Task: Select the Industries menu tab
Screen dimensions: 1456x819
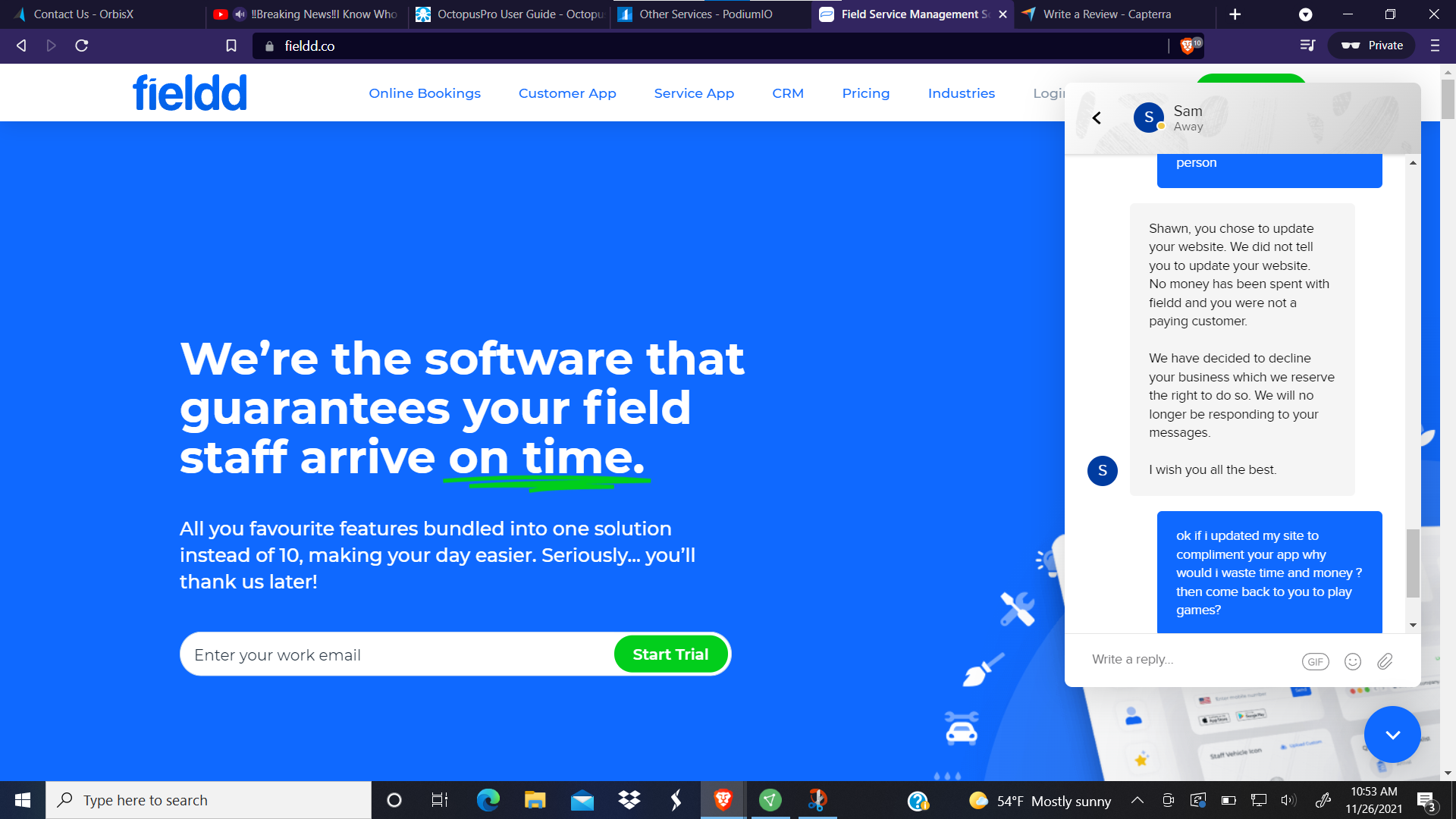Action: tap(961, 93)
